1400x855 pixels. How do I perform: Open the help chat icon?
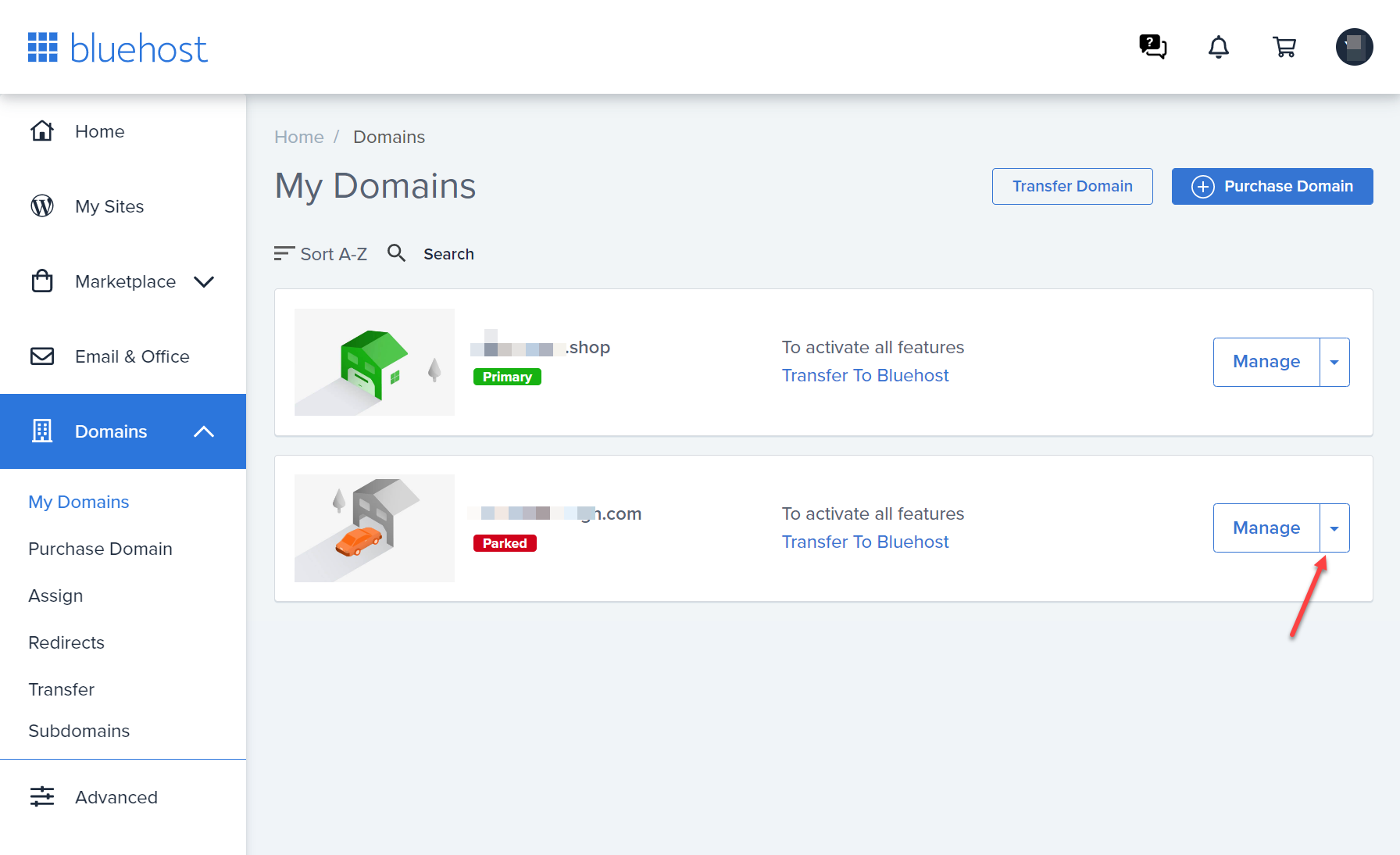[1152, 47]
